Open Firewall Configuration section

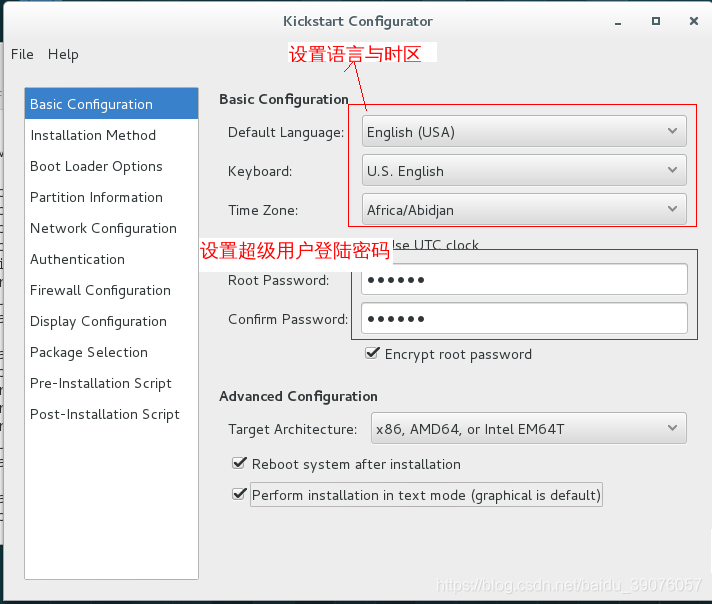click(111, 290)
